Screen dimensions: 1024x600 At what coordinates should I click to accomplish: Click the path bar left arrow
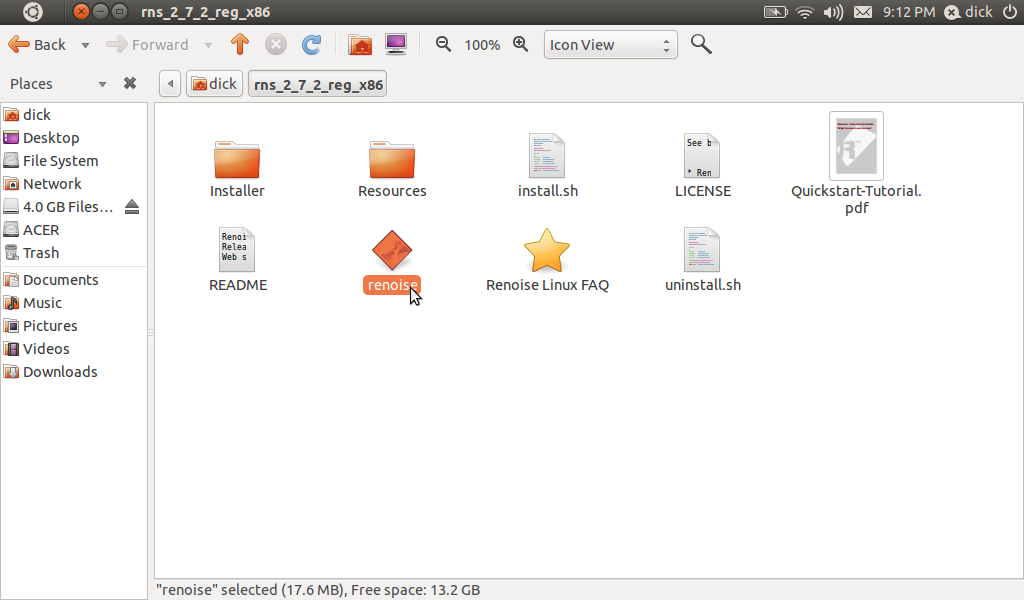tap(170, 84)
